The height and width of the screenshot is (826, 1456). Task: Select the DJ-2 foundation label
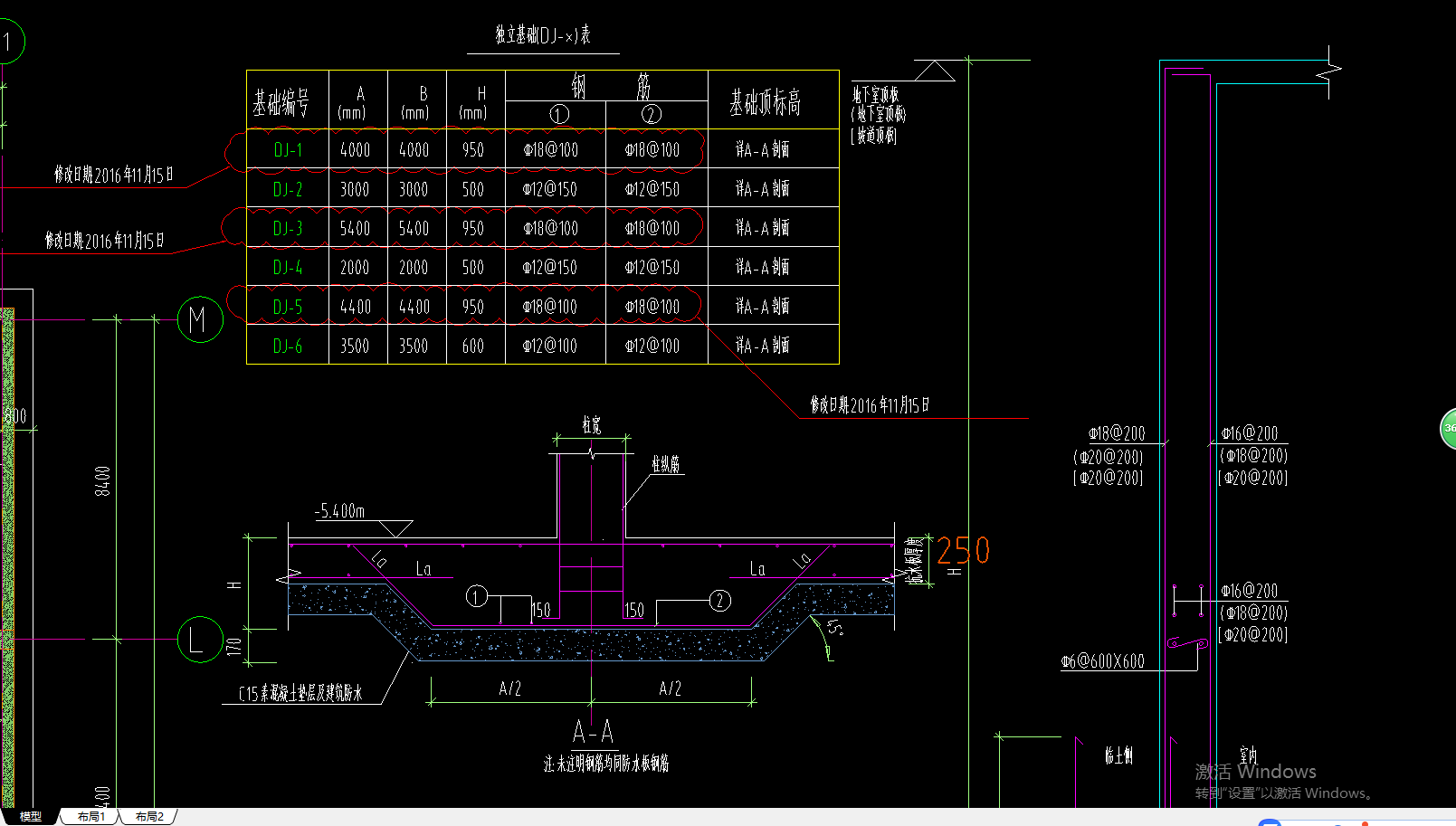click(x=288, y=189)
